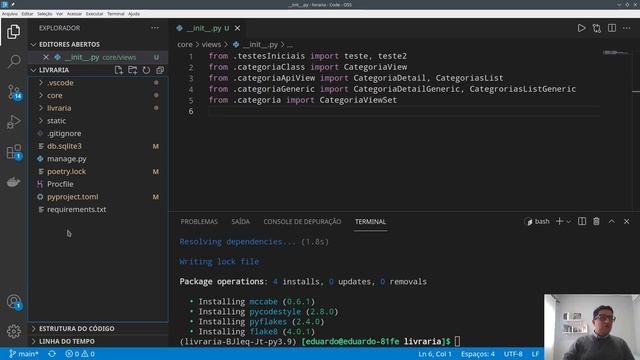Select the TERMINAL tab
640x360 pixels.
pos(370,222)
